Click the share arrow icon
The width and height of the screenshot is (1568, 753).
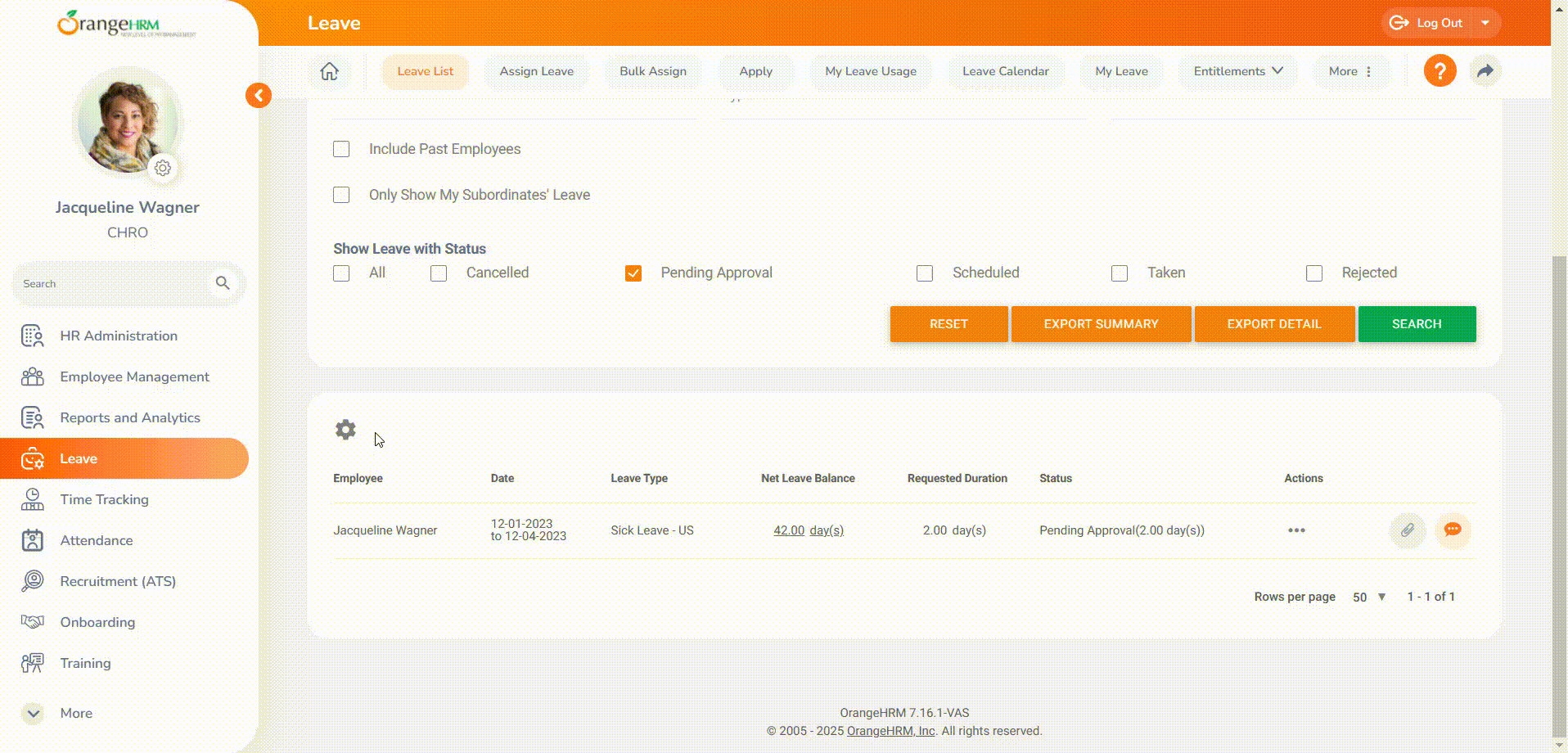tap(1485, 71)
